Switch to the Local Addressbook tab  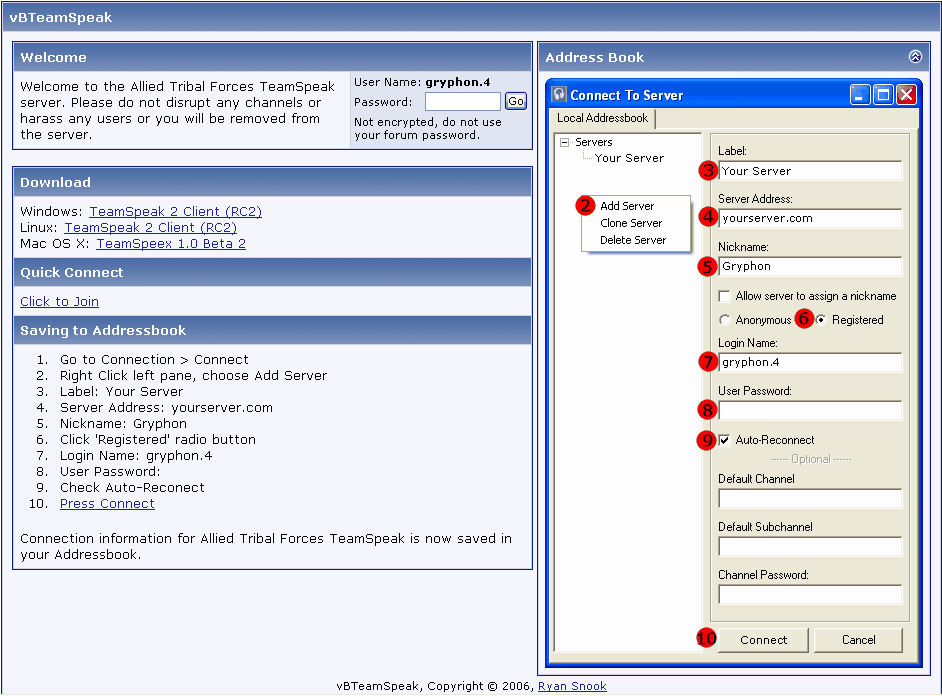pyautogui.click(x=602, y=118)
